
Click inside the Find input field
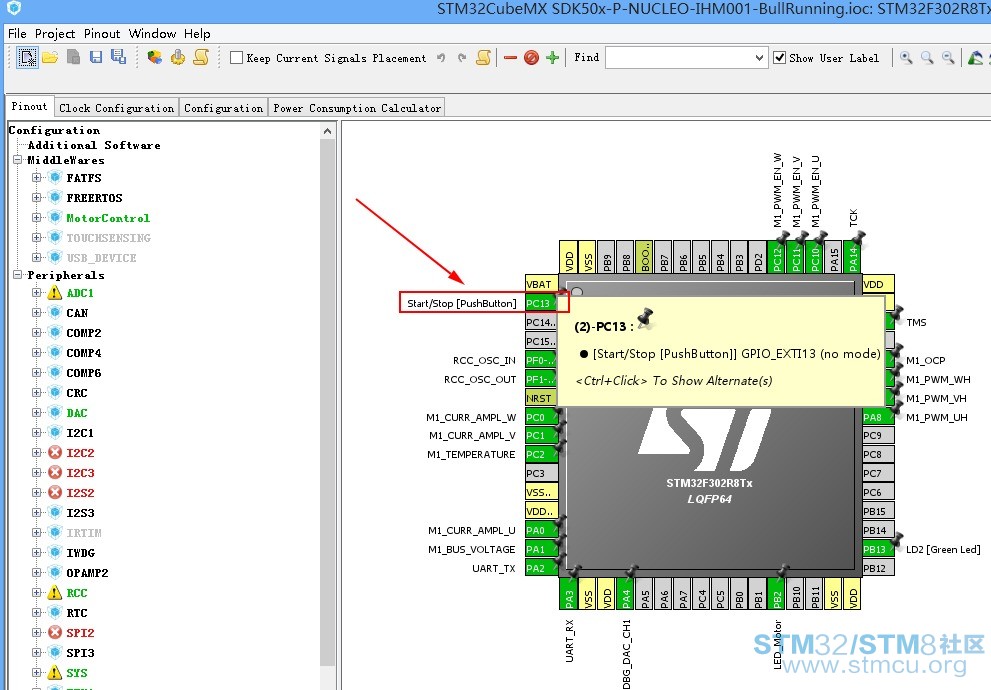coord(679,58)
